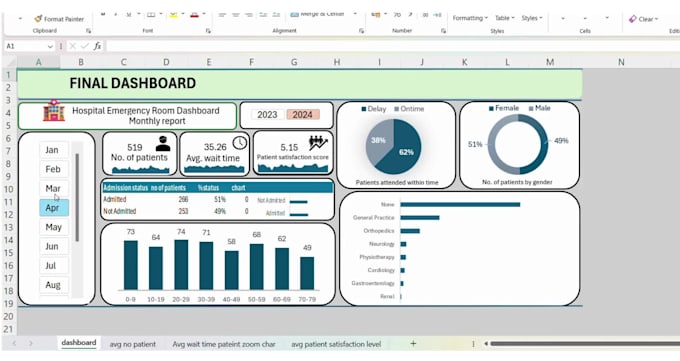Click the satisfaction score people-trend icon
The width and height of the screenshot is (680, 361).
point(318,142)
